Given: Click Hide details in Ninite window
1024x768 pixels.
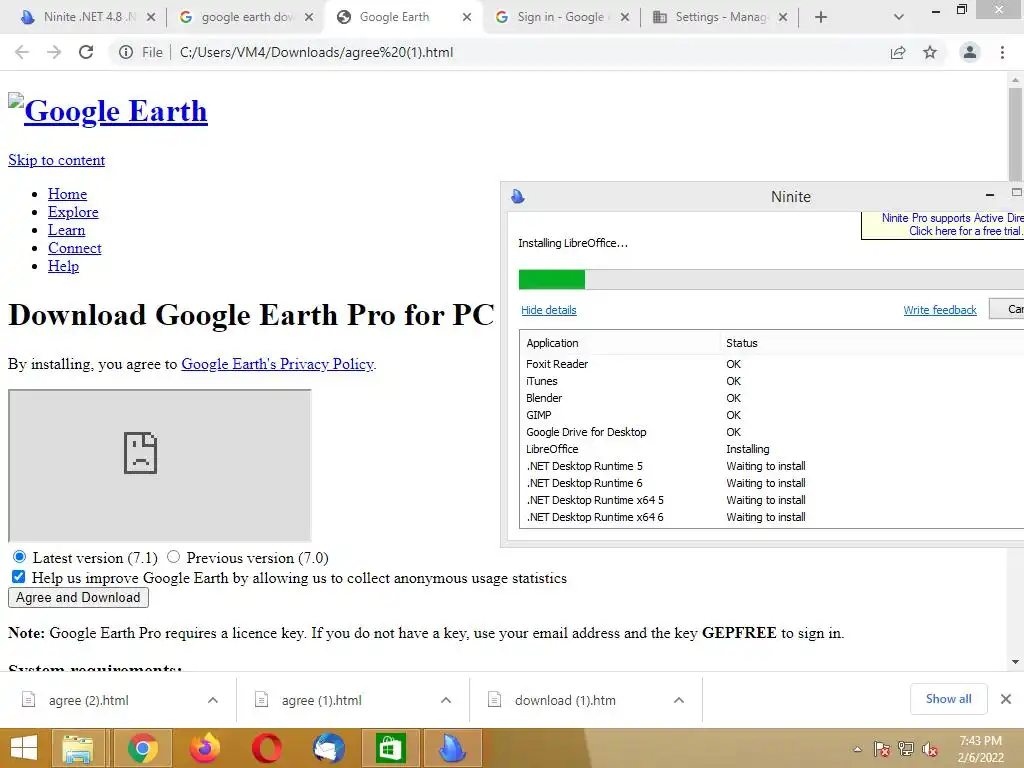Looking at the screenshot, I should 549,310.
